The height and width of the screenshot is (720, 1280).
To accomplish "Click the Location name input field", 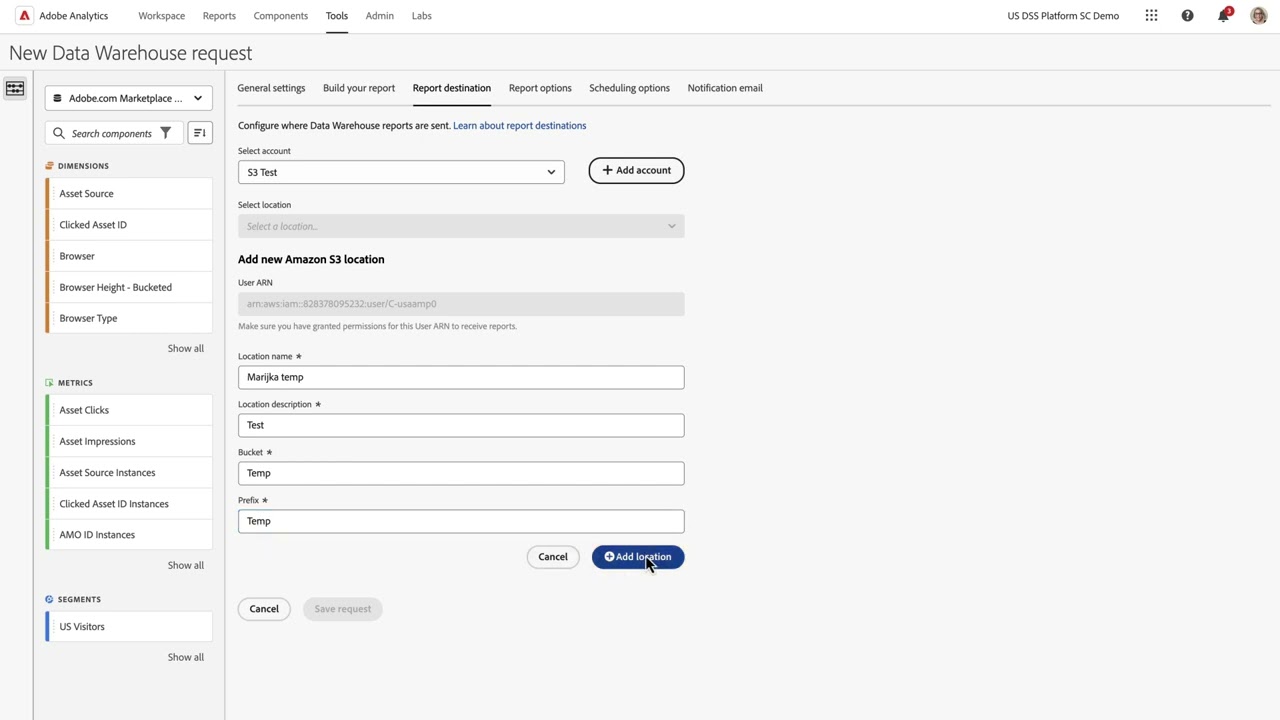I will coord(461,377).
